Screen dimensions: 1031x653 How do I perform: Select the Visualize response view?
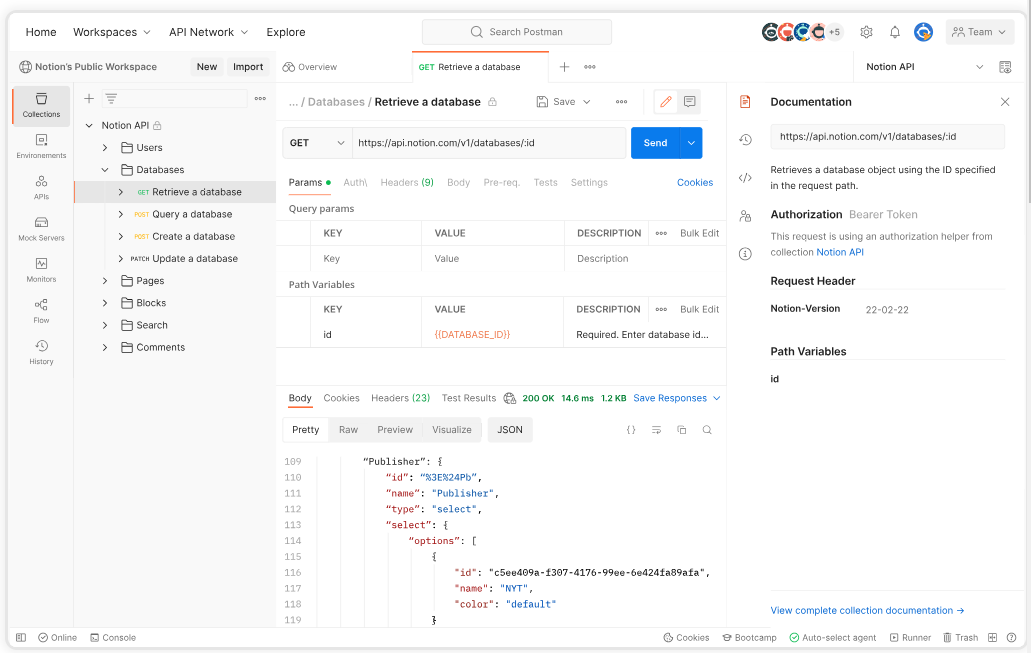(x=452, y=430)
